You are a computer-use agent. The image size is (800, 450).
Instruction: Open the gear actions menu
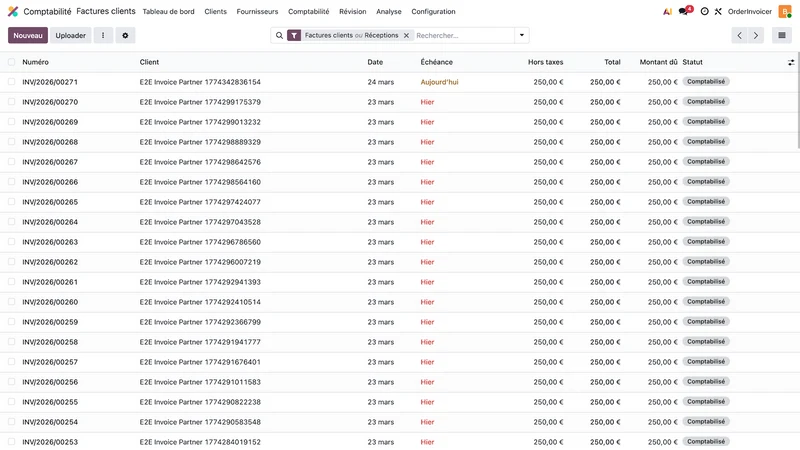pos(125,35)
